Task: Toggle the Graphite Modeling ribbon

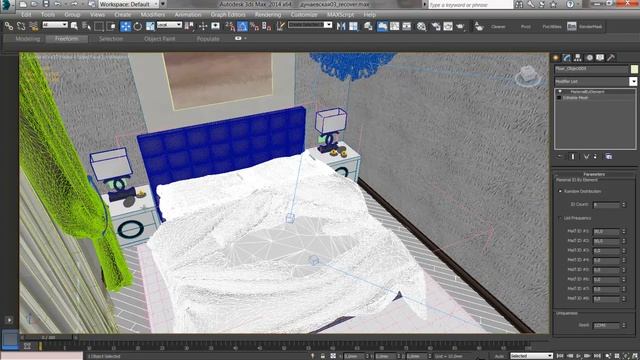Action: click(x=382, y=27)
